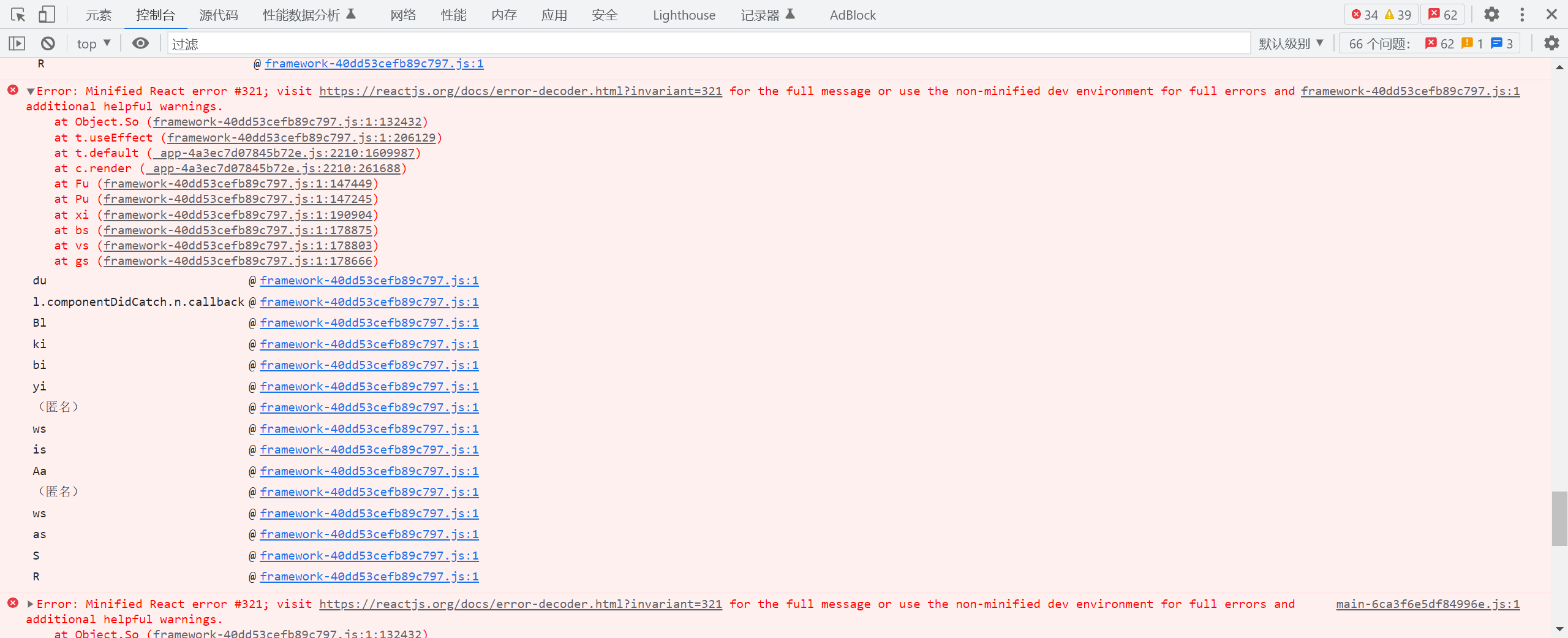Open framework link for yi frame
Viewport: 1568px width, 638px height.
(x=369, y=387)
